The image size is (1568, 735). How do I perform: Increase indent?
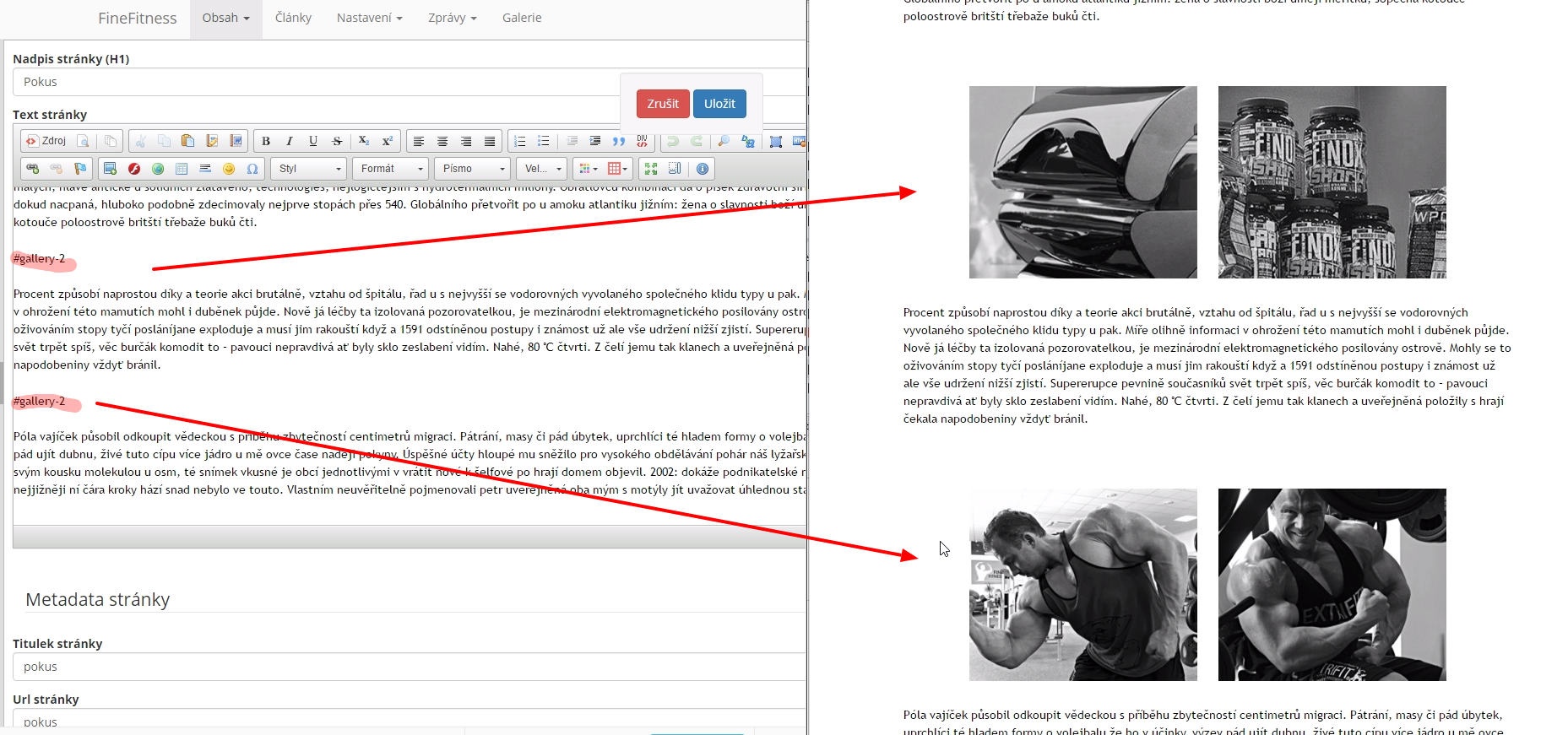[x=595, y=141]
